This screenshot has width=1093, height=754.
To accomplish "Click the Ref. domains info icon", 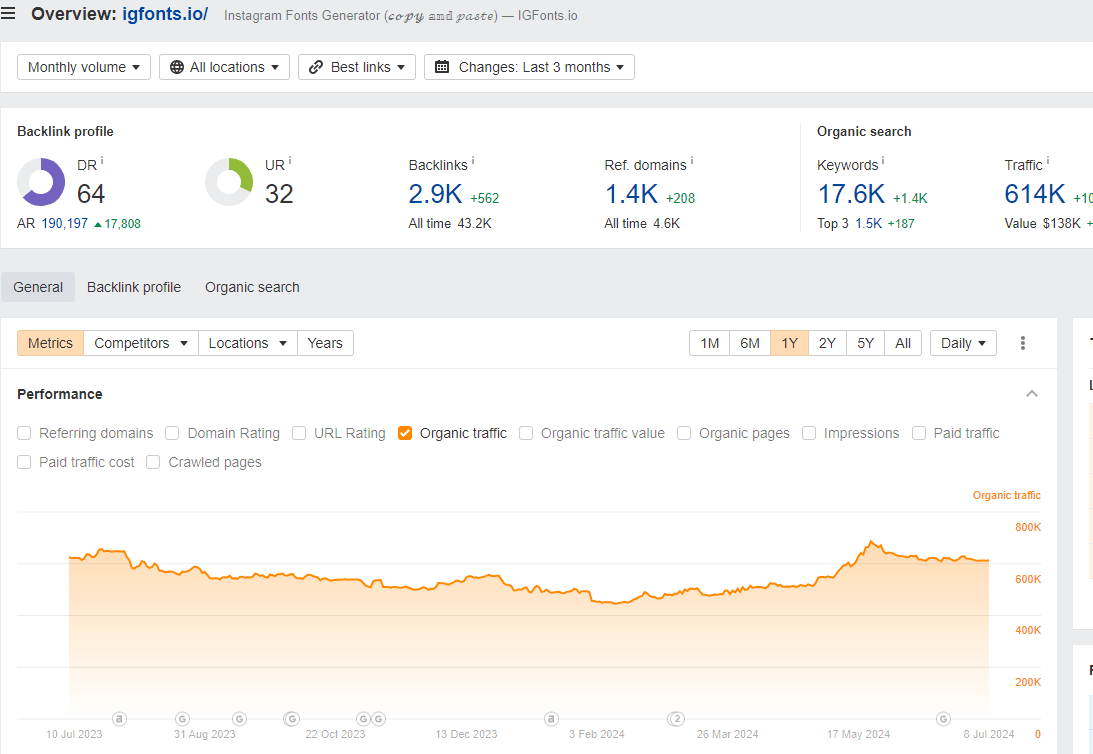I will tap(691, 161).
